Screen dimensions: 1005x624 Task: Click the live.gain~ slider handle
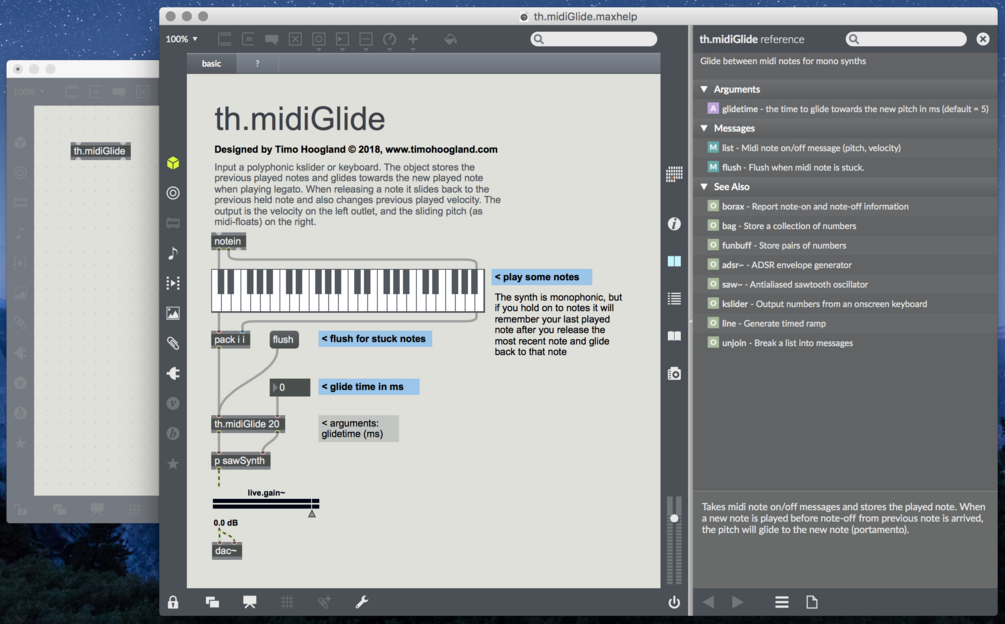coord(312,513)
